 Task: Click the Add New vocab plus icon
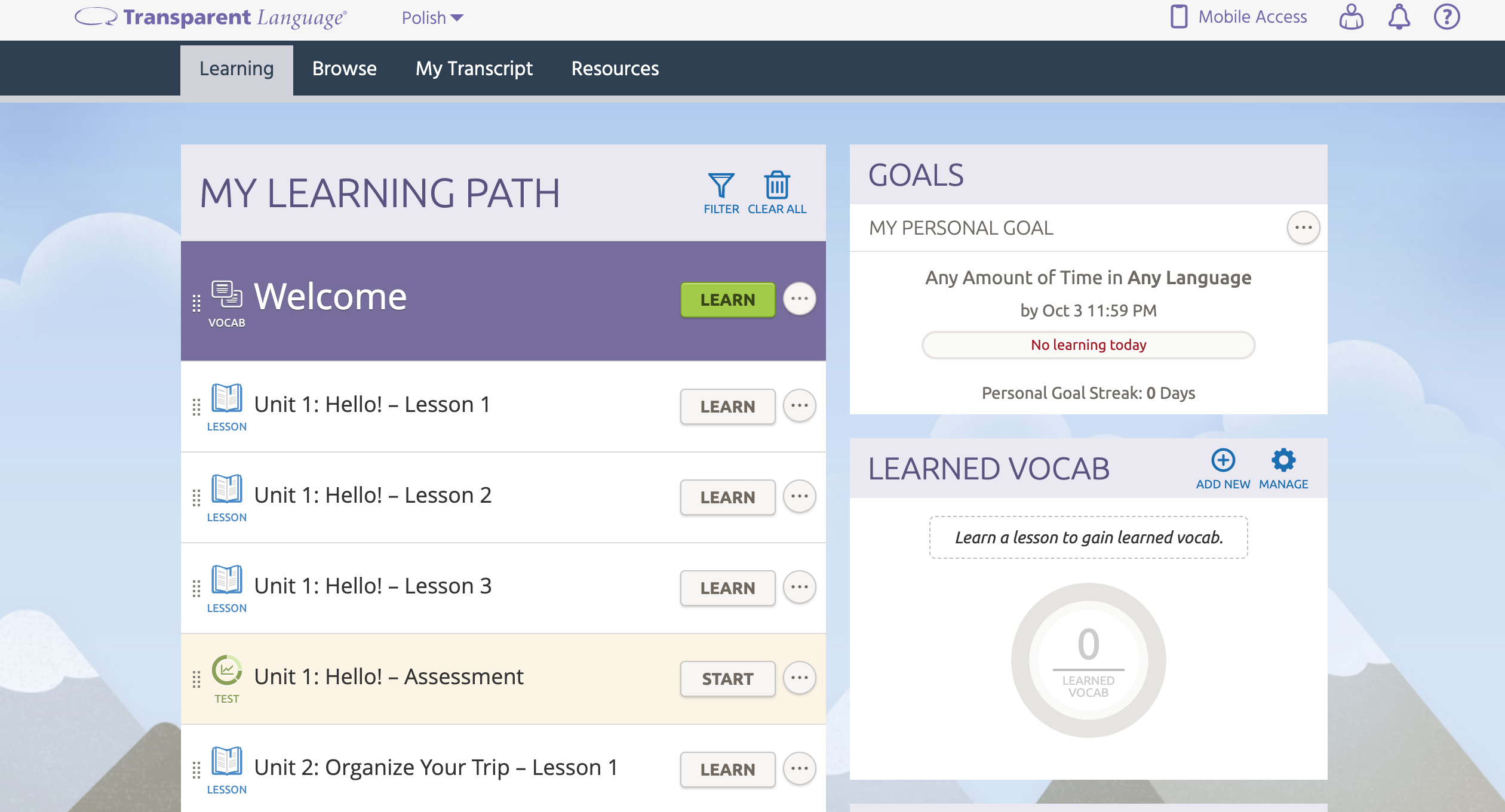1223,460
